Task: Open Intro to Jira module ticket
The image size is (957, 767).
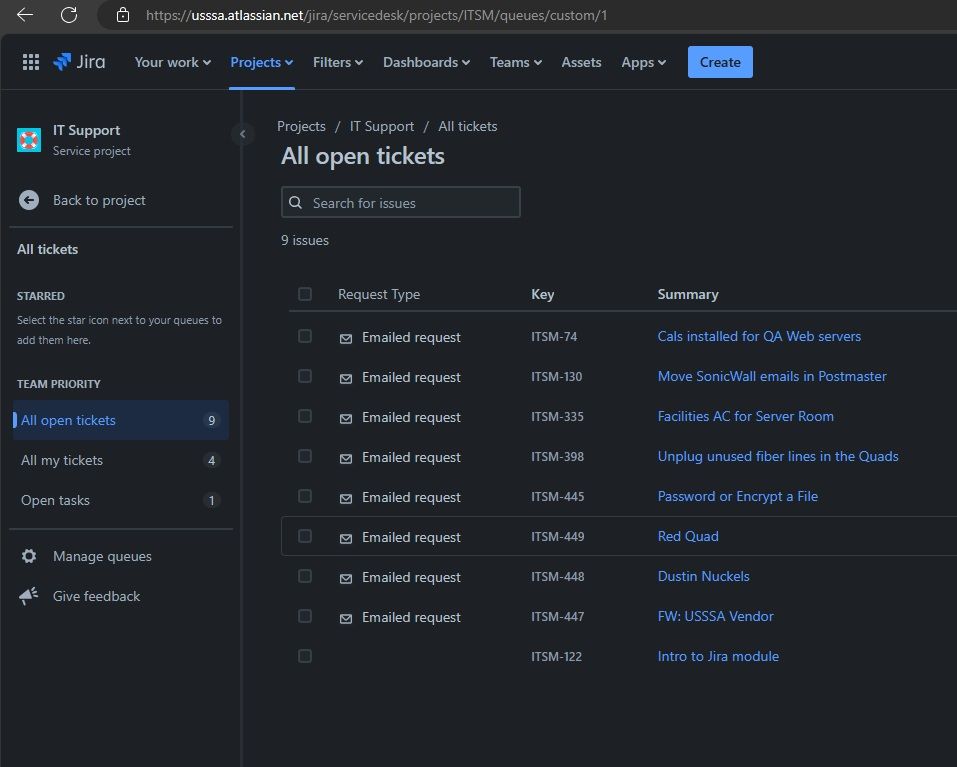Action: pos(718,656)
